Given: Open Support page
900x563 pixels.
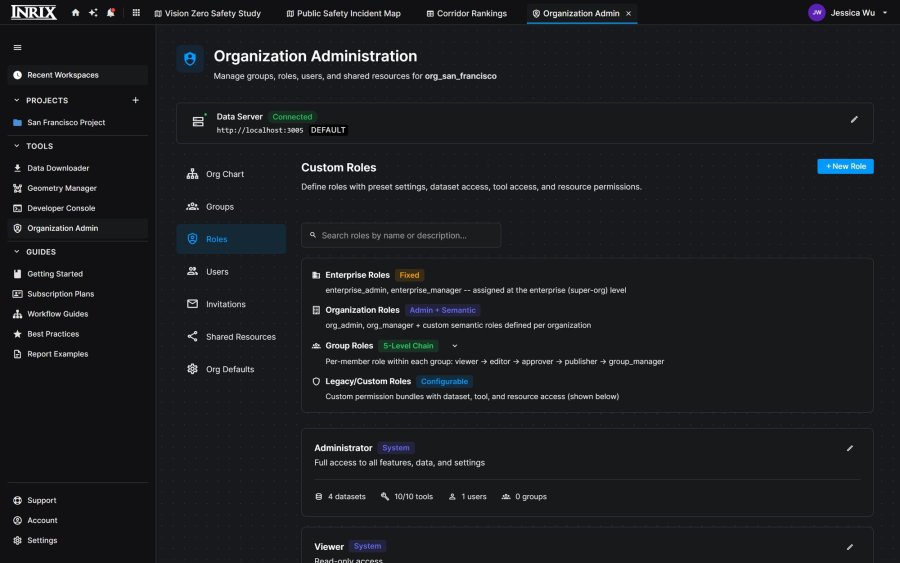Looking at the screenshot, I should coord(77,500).
